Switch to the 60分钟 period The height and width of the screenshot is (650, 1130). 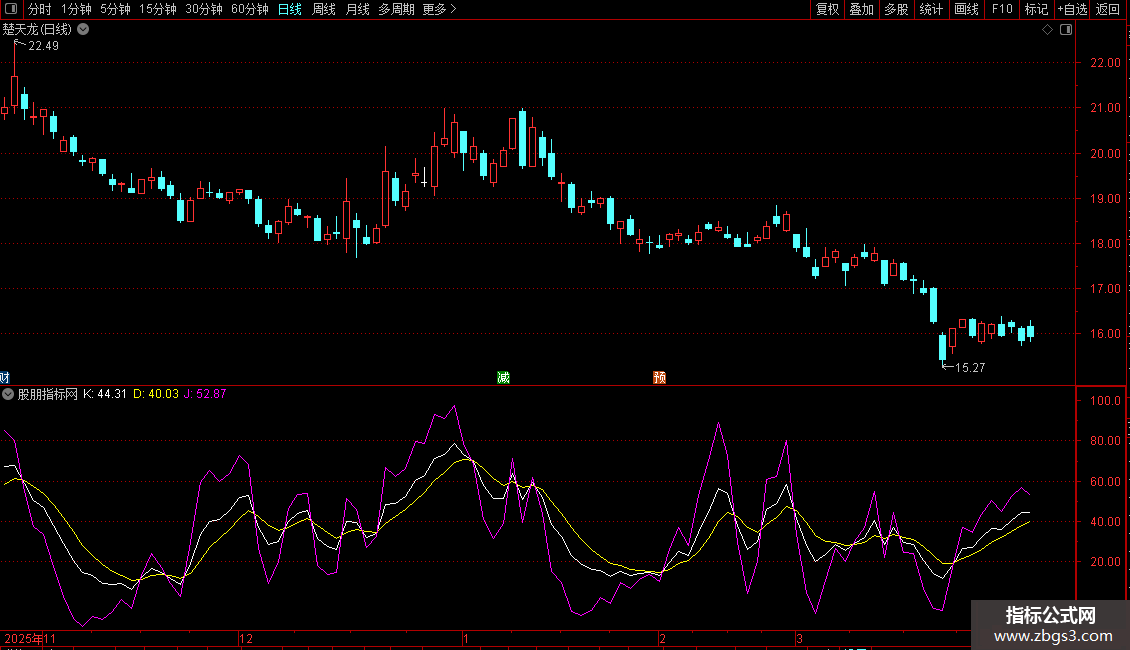coord(249,9)
